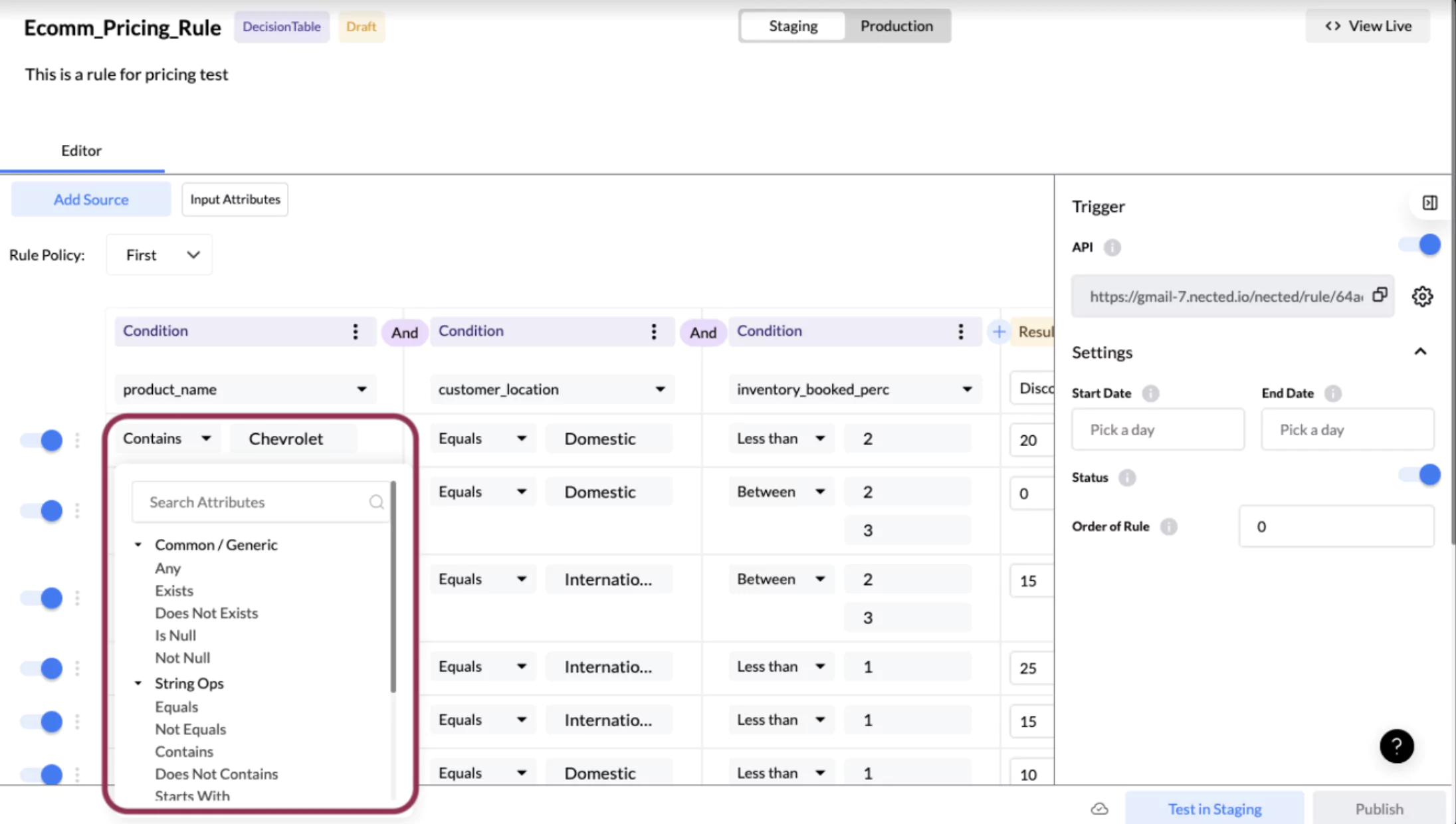
Task: Click search icon in Search Attributes box
Action: tap(376, 502)
